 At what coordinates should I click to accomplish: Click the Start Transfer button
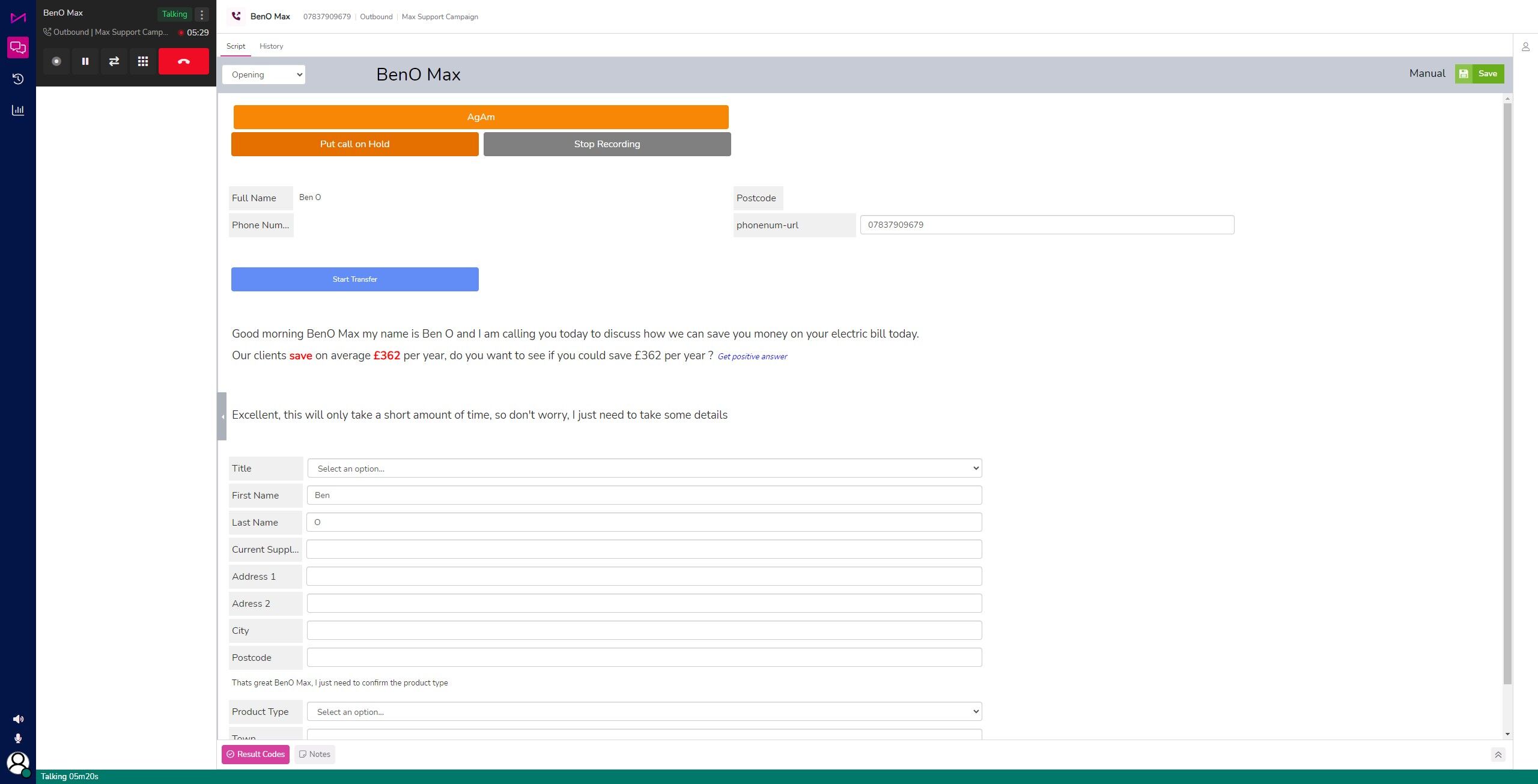pyautogui.click(x=355, y=279)
